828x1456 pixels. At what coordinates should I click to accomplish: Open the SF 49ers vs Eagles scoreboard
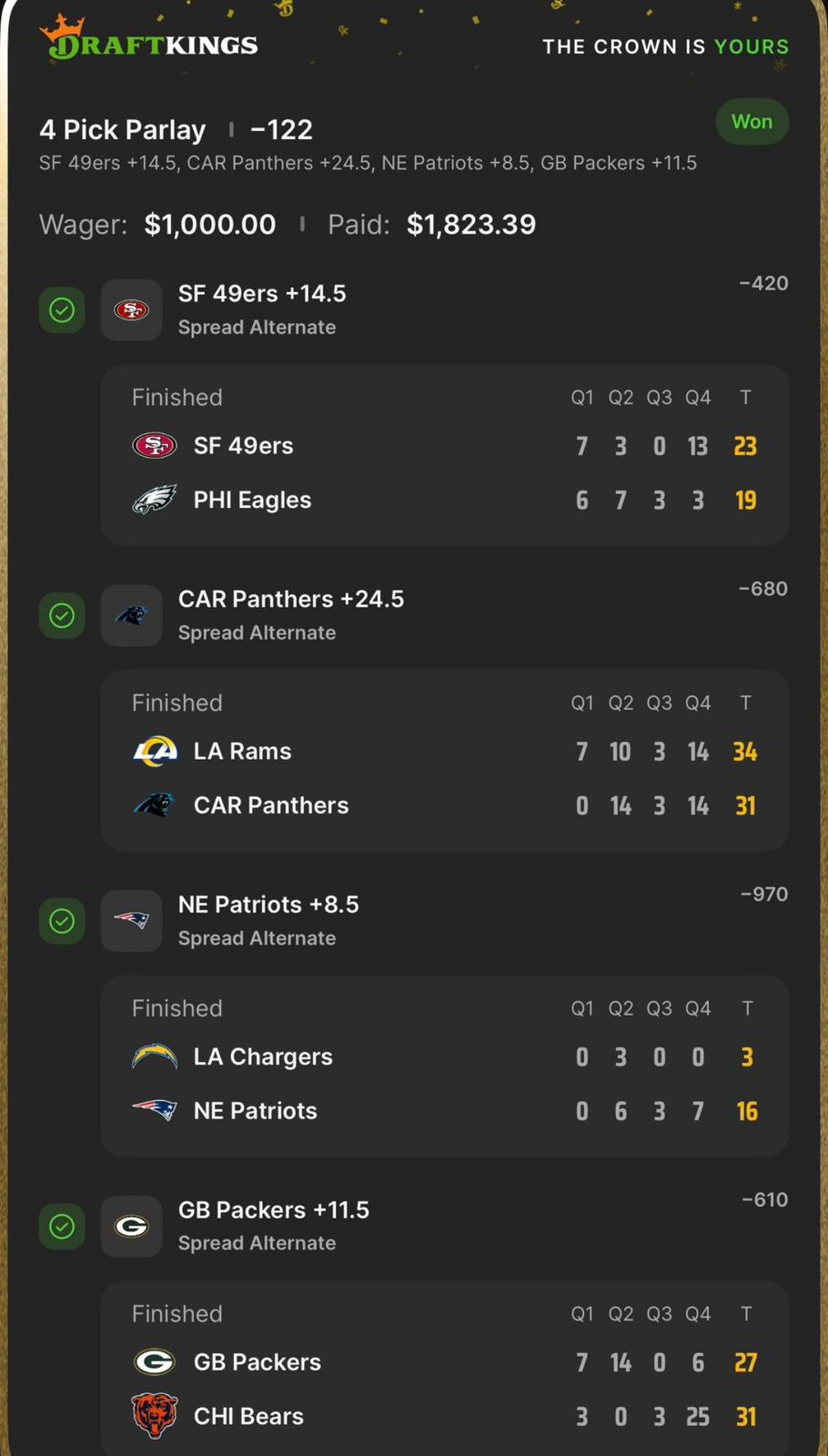[444, 455]
